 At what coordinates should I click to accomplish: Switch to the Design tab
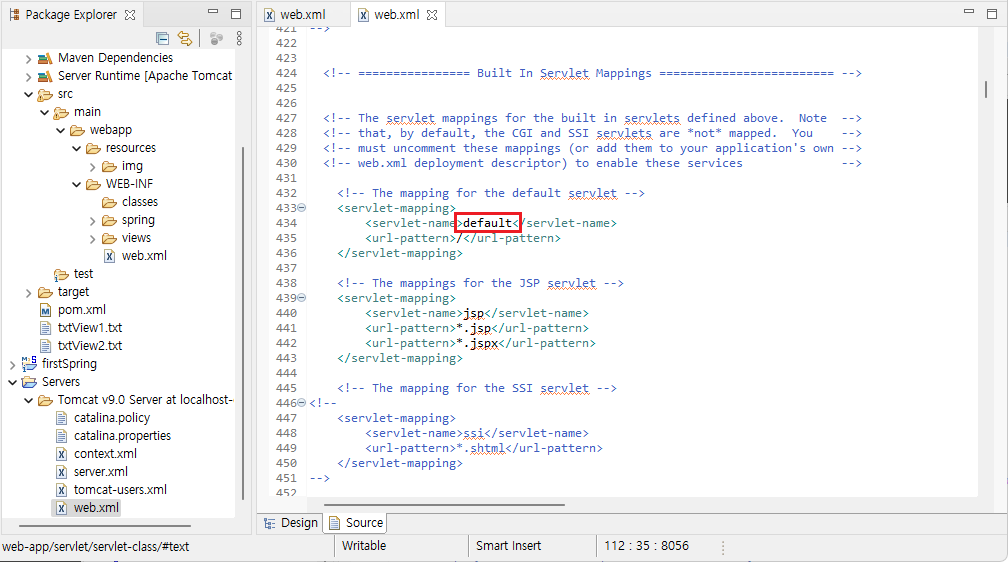click(291, 523)
